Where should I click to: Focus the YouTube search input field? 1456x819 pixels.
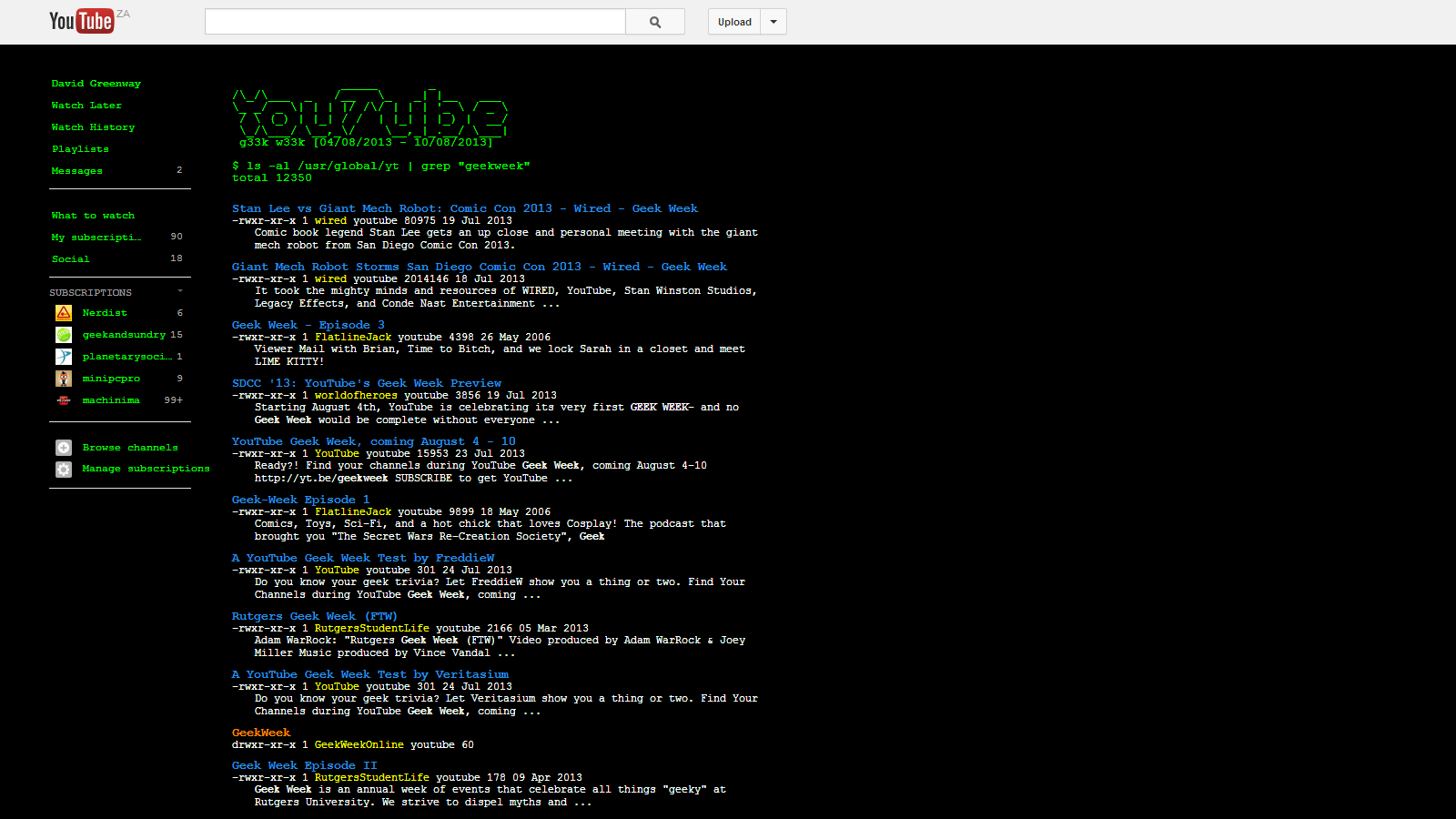click(415, 22)
